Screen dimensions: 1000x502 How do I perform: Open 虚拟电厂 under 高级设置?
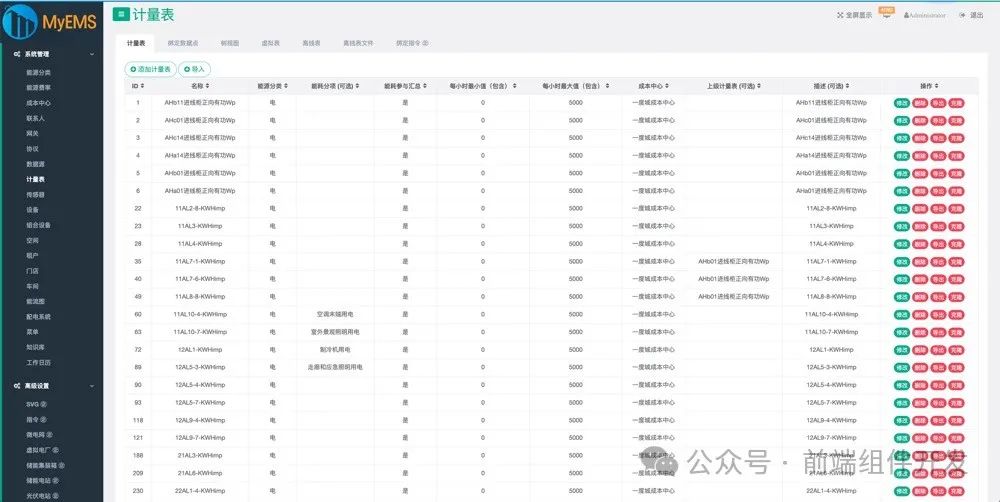(42, 450)
